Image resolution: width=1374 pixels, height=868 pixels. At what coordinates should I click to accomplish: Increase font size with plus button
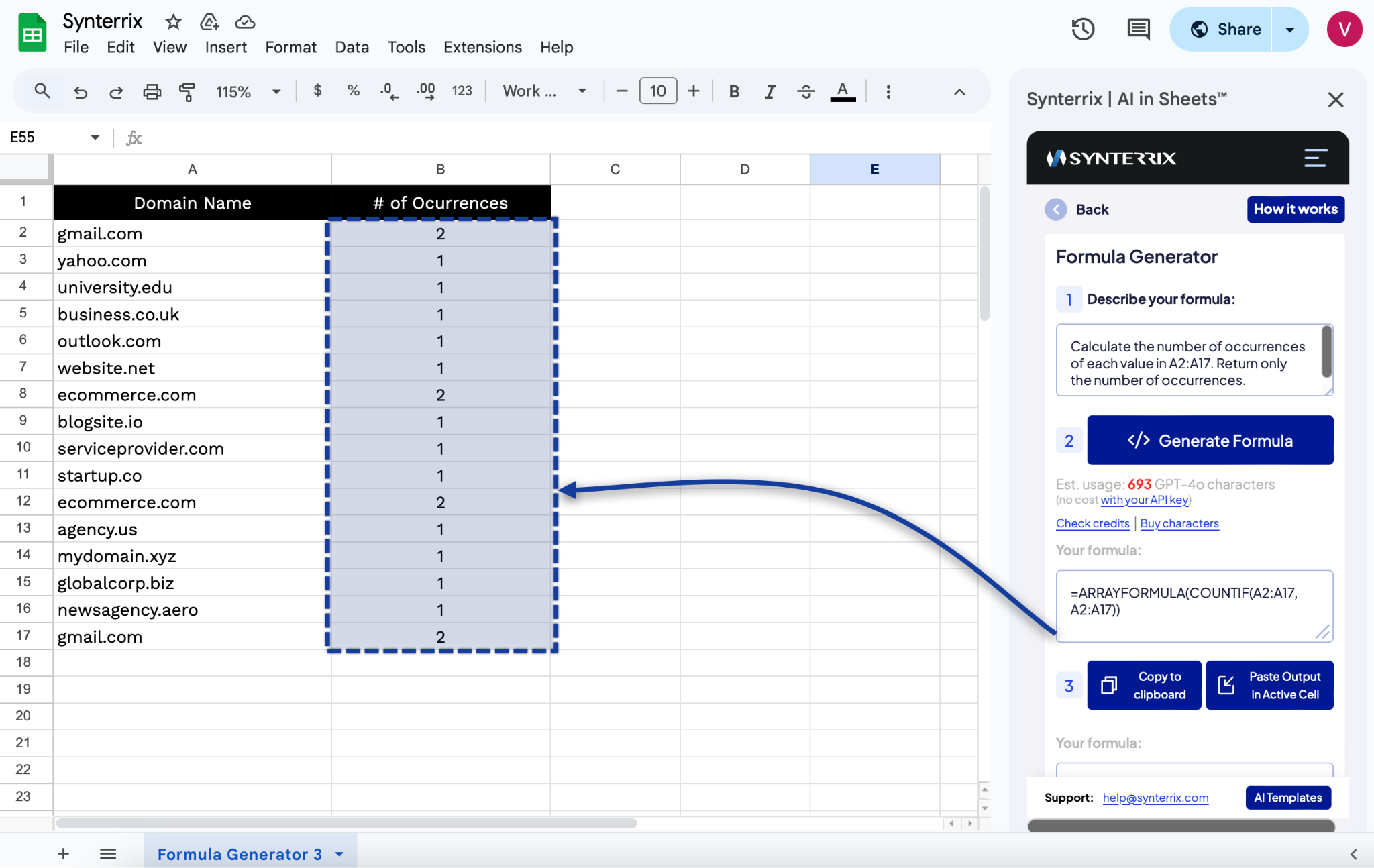(x=694, y=91)
